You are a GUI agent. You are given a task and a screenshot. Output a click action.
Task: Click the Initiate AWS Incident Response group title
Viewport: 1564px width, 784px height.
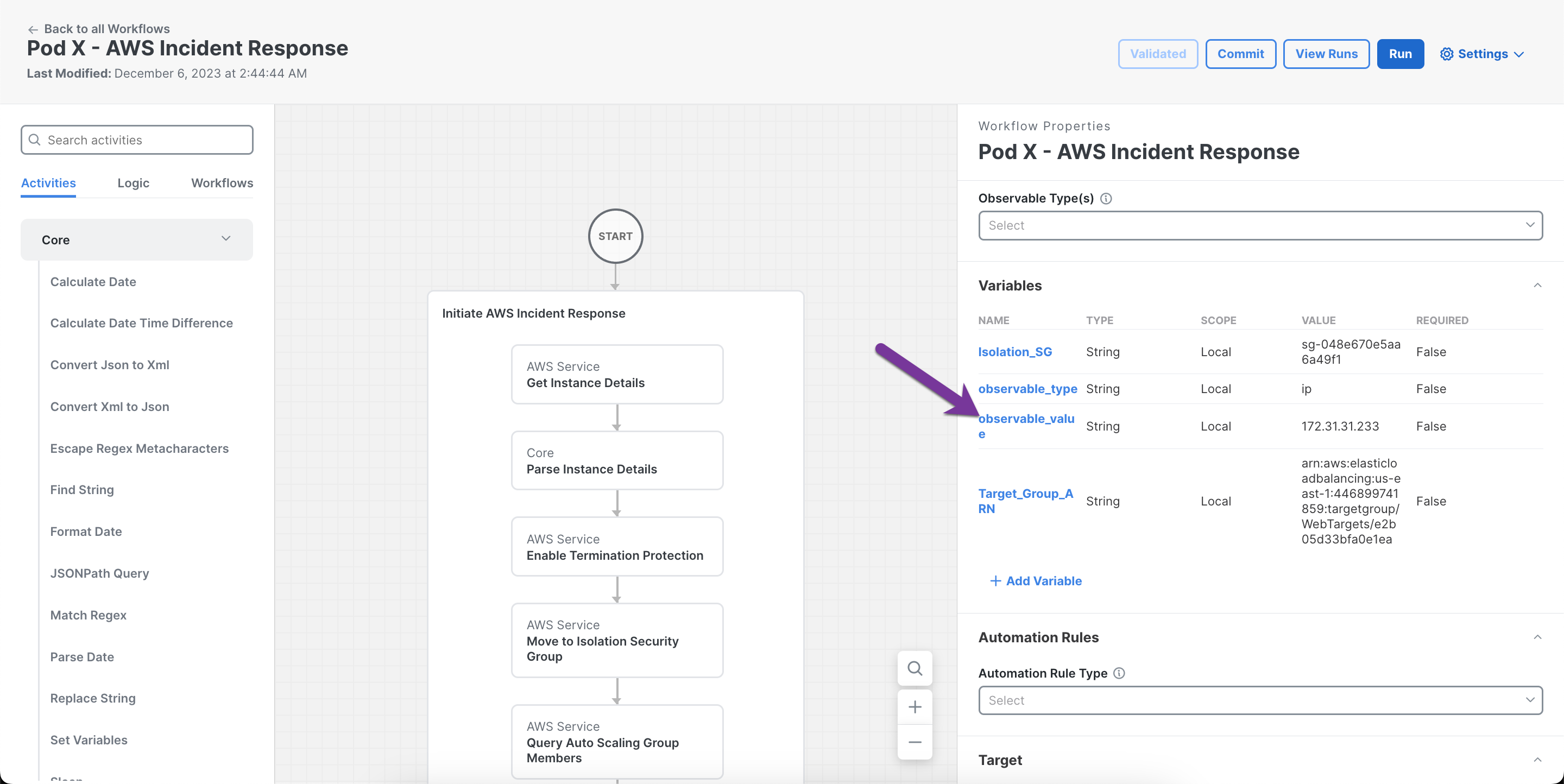(533, 313)
